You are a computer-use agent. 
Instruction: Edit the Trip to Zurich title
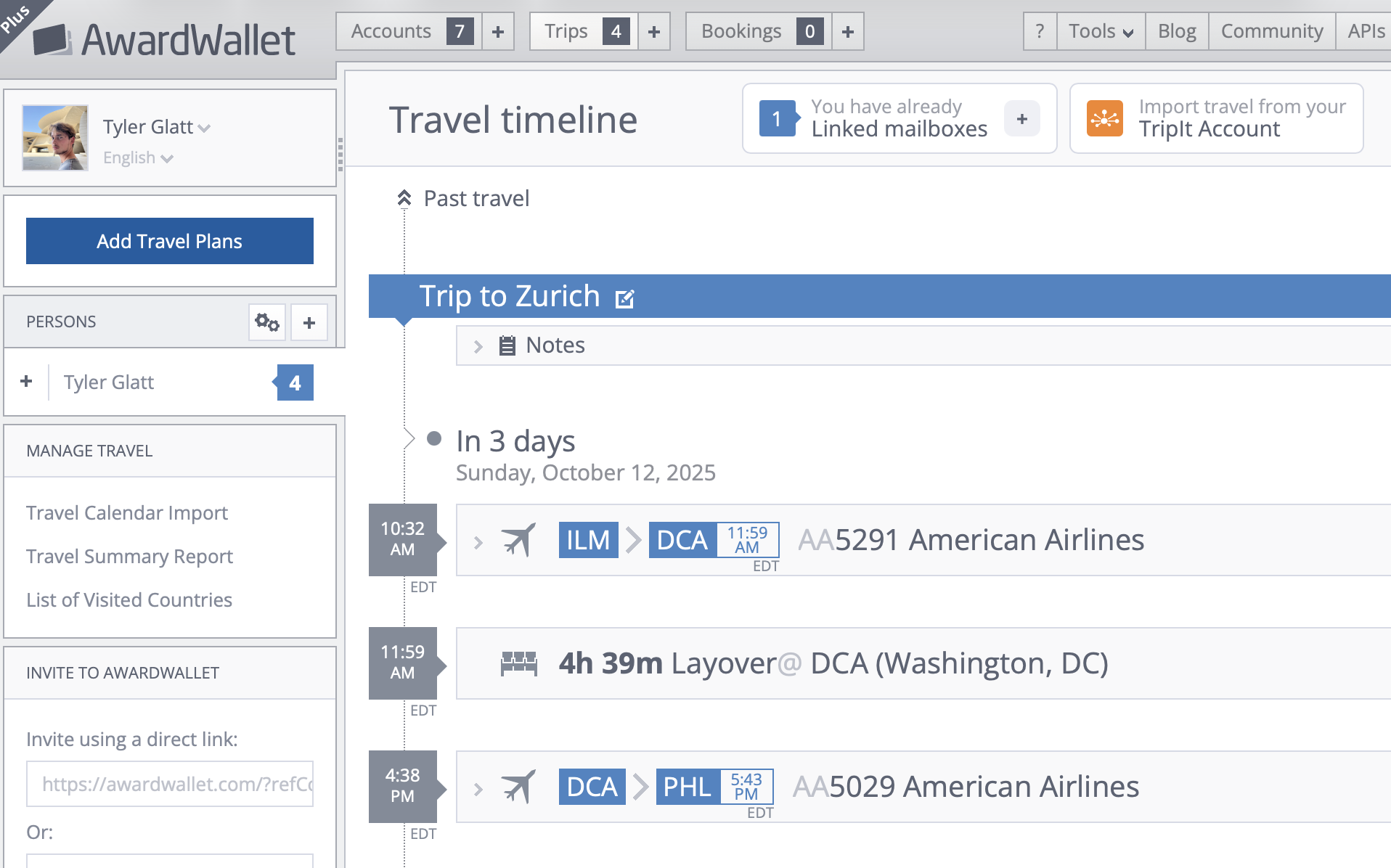[624, 298]
